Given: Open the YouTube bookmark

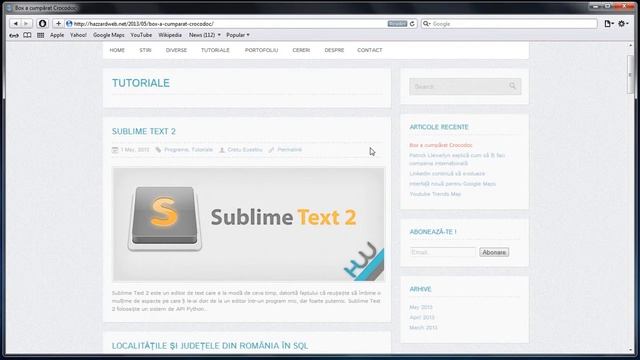Looking at the screenshot, I should click(141, 35).
